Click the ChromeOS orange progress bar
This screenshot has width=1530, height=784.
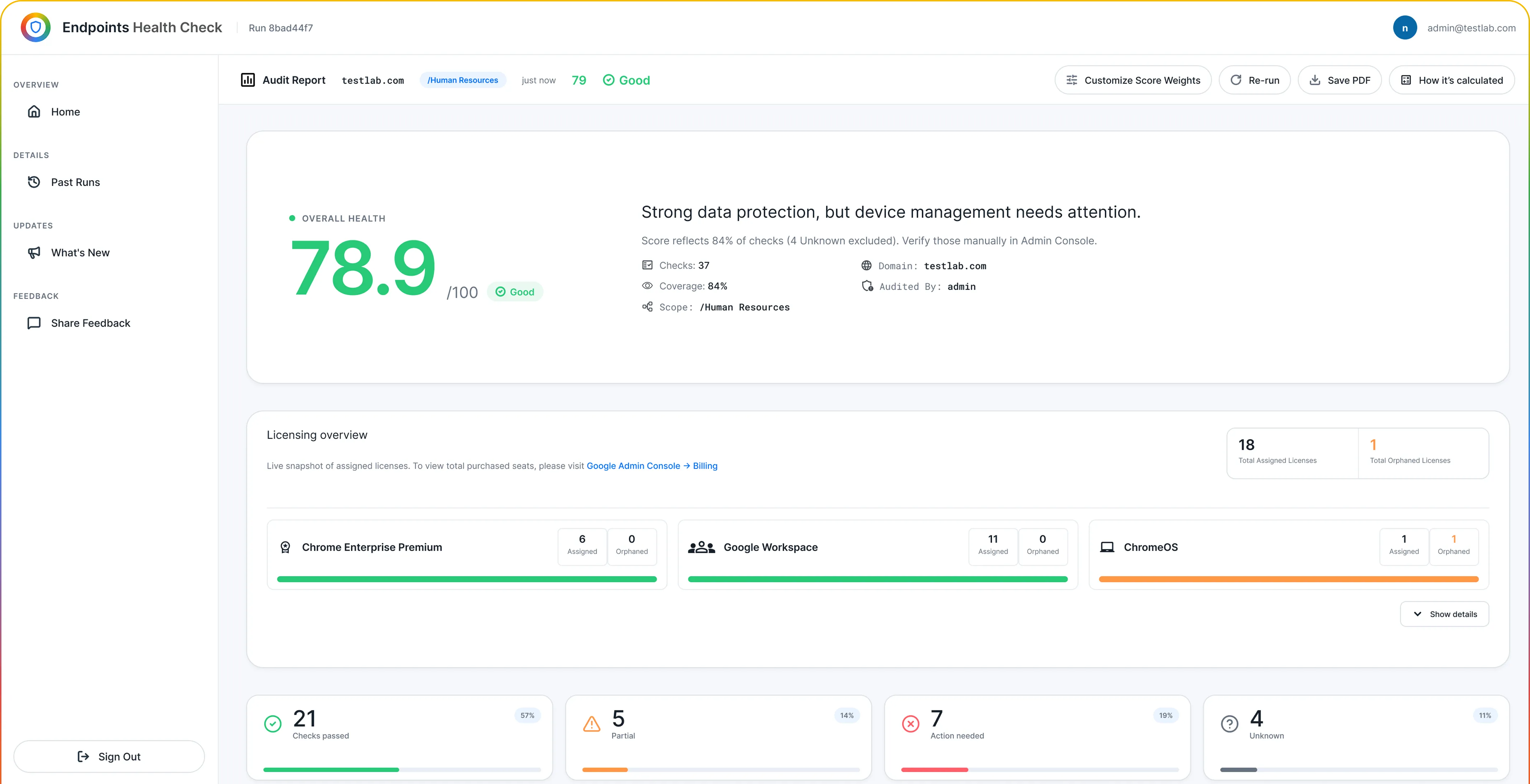click(x=1288, y=579)
